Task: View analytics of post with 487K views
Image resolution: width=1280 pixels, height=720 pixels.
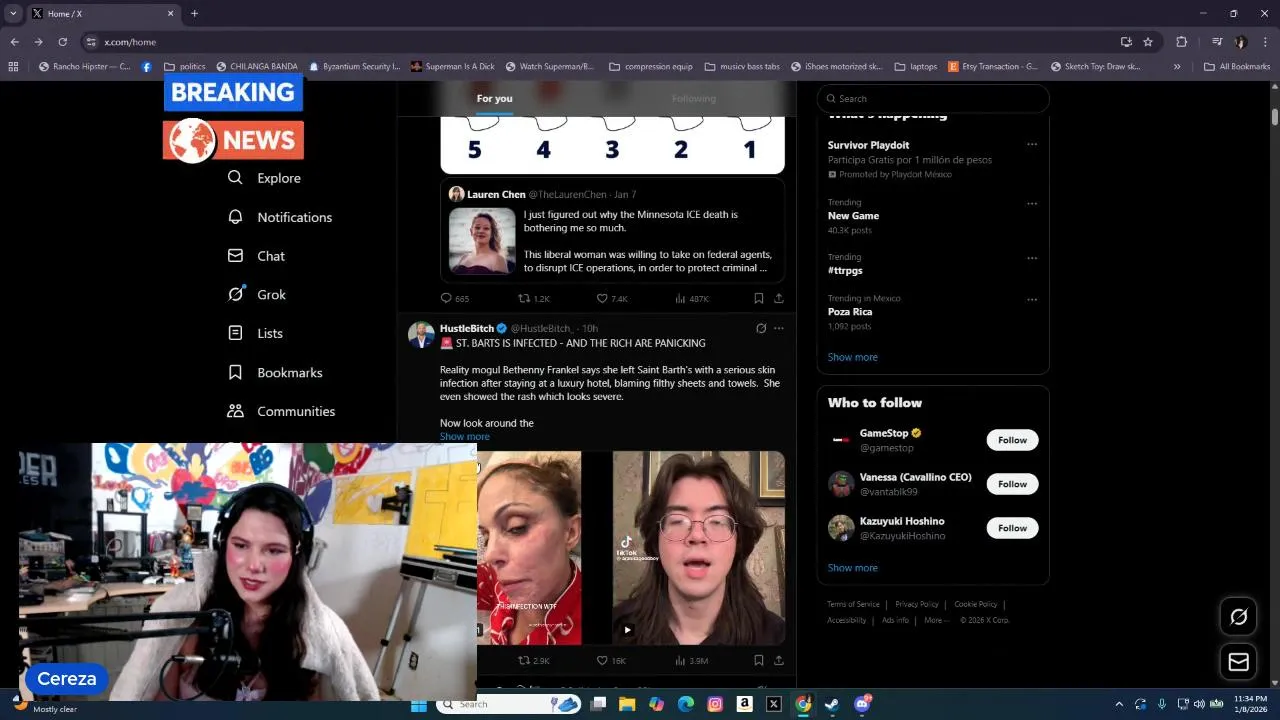Action: [x=692, y=298]
